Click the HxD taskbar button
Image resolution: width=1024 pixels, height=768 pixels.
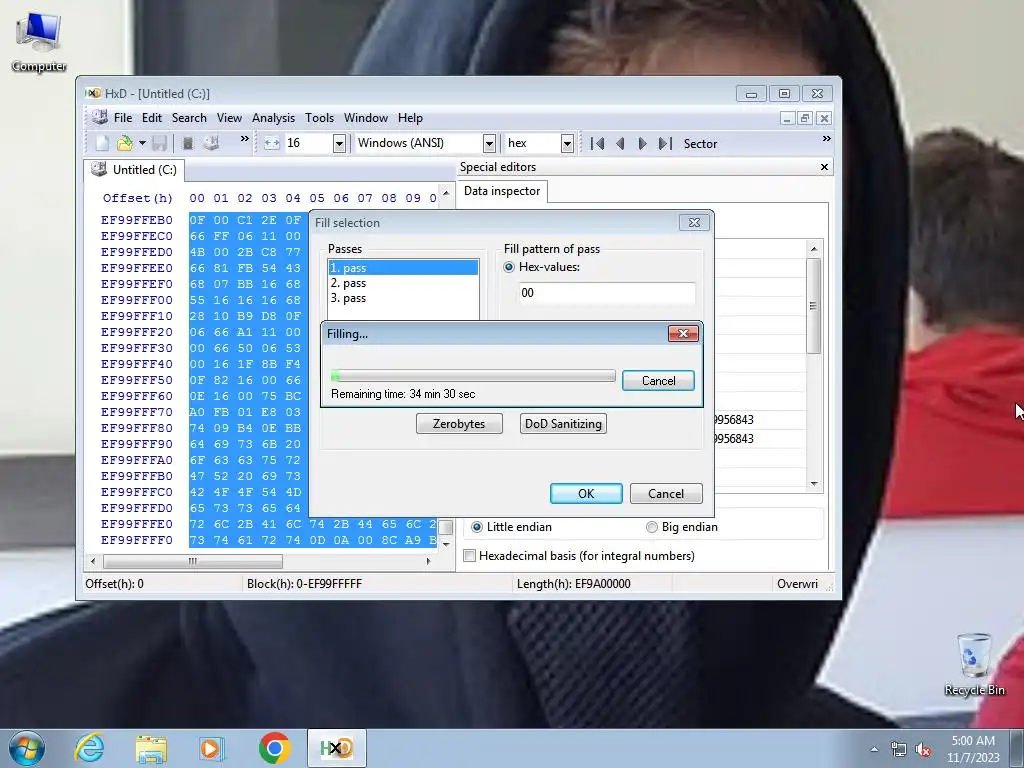(x=337, y=748)
